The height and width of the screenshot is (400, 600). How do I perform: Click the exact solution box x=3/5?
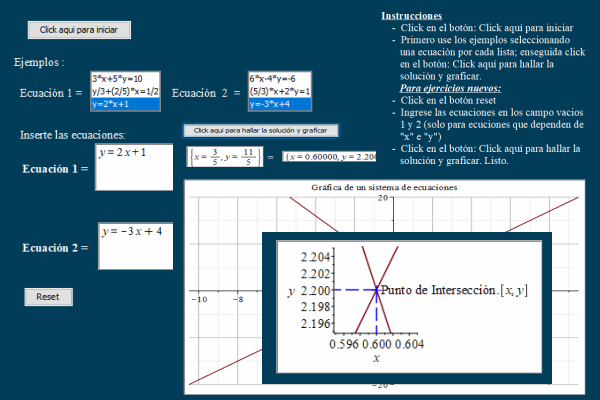pos(225,157)
